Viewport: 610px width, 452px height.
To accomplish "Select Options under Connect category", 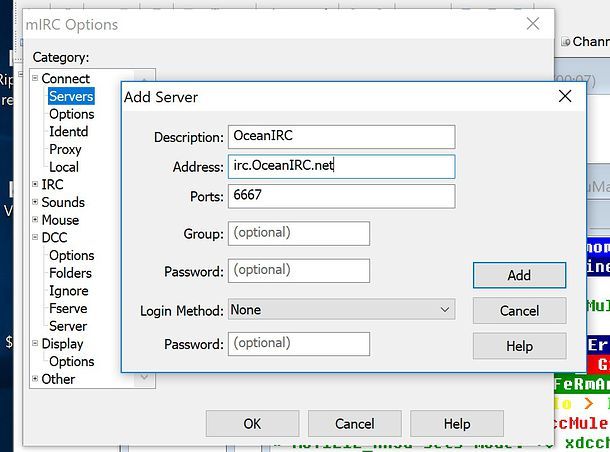I will coord(72,114).
